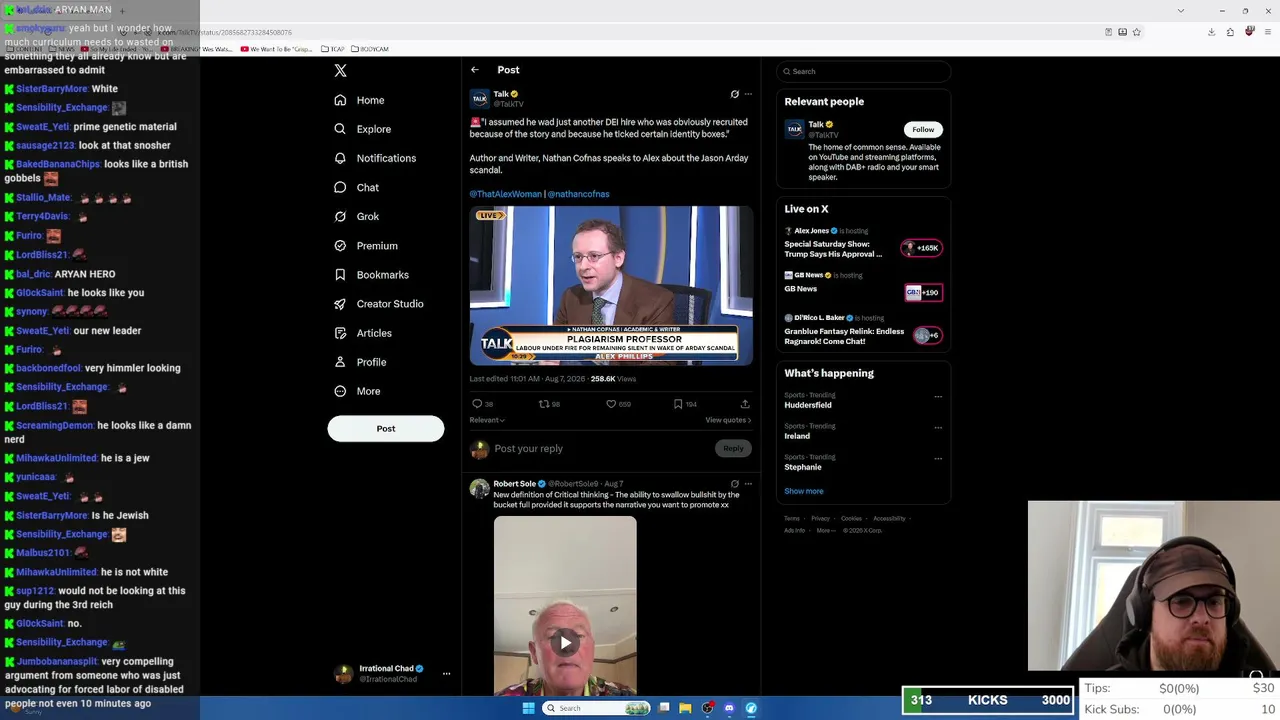The image size is (1280, 720).
Task: Expand the footer More link
Action: [x=825, y=530]
